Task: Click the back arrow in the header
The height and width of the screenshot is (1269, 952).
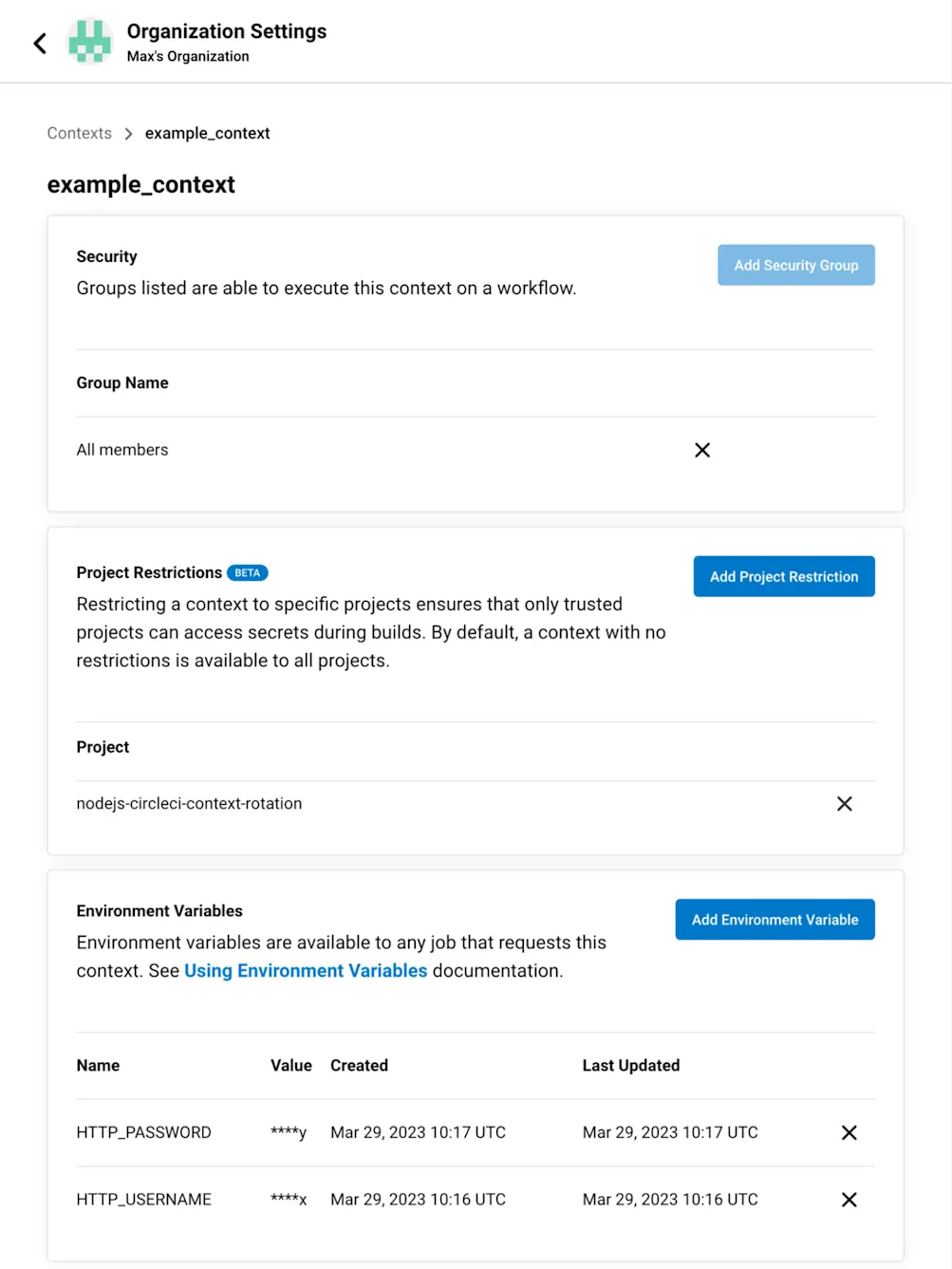Action: 39,43
